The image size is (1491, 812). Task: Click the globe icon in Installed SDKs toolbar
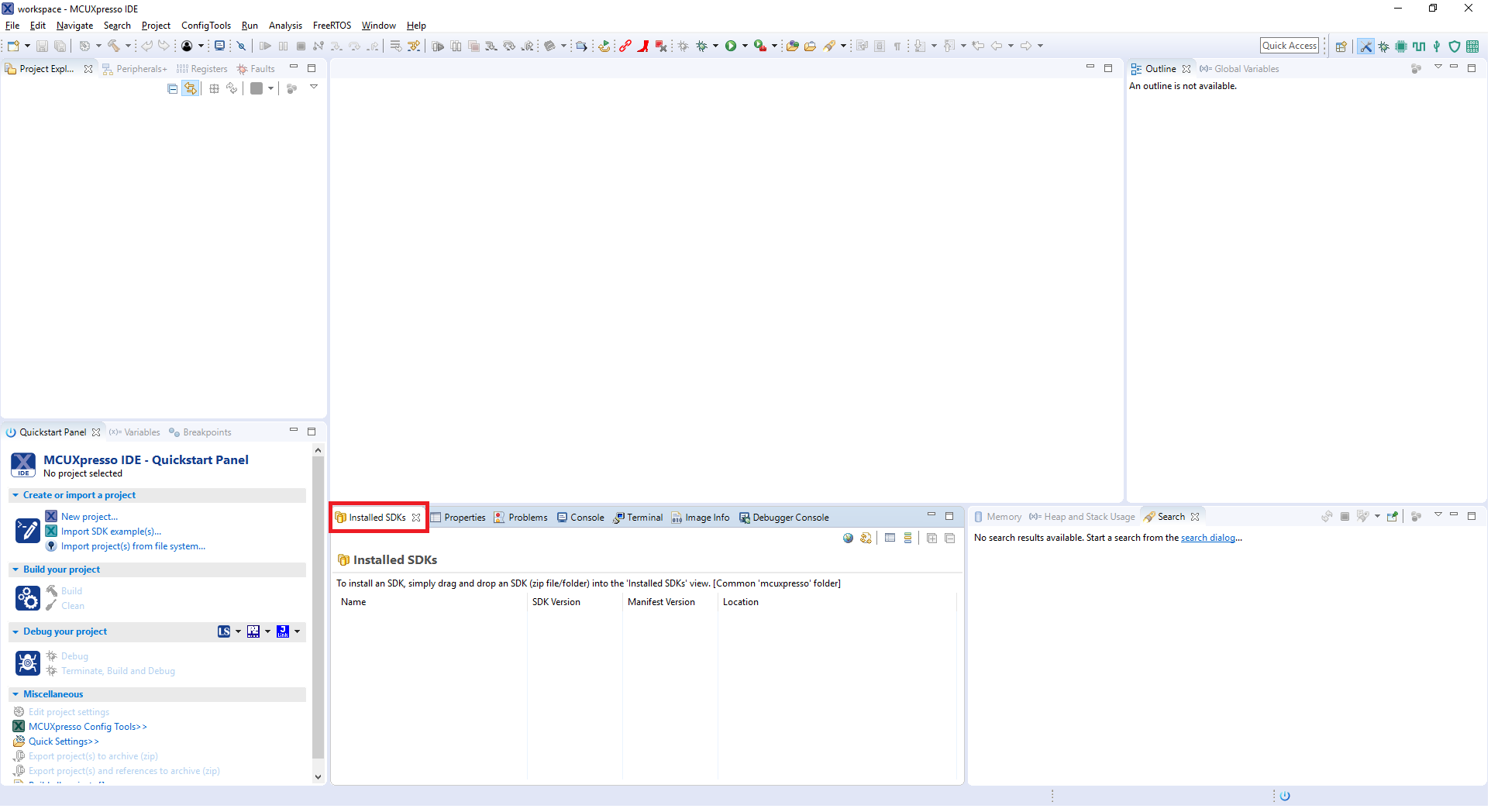(x=848, y=538)
